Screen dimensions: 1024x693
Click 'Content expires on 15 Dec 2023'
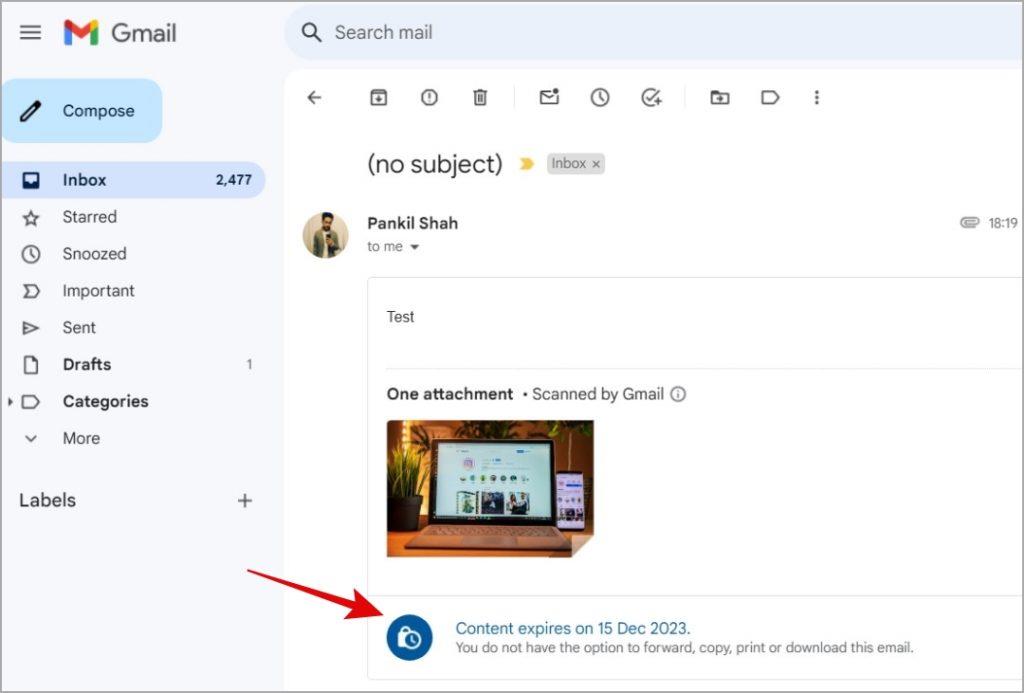tap(573, 628)
